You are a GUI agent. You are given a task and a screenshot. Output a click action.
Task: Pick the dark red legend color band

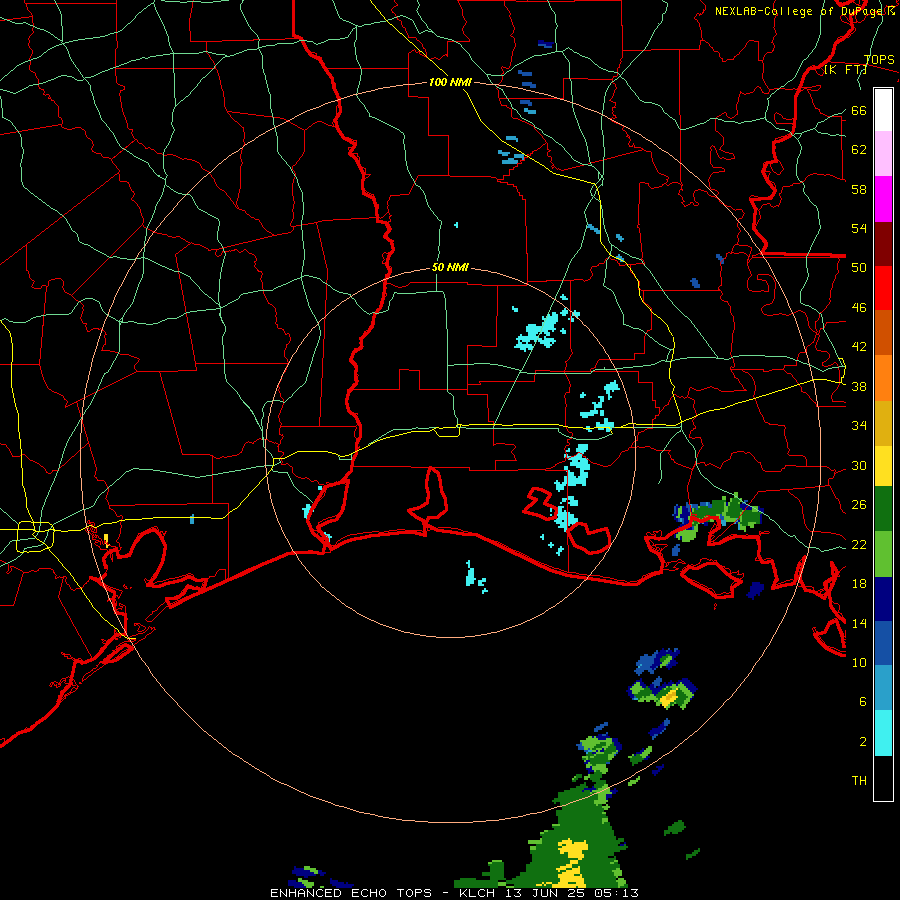point(883,244)
